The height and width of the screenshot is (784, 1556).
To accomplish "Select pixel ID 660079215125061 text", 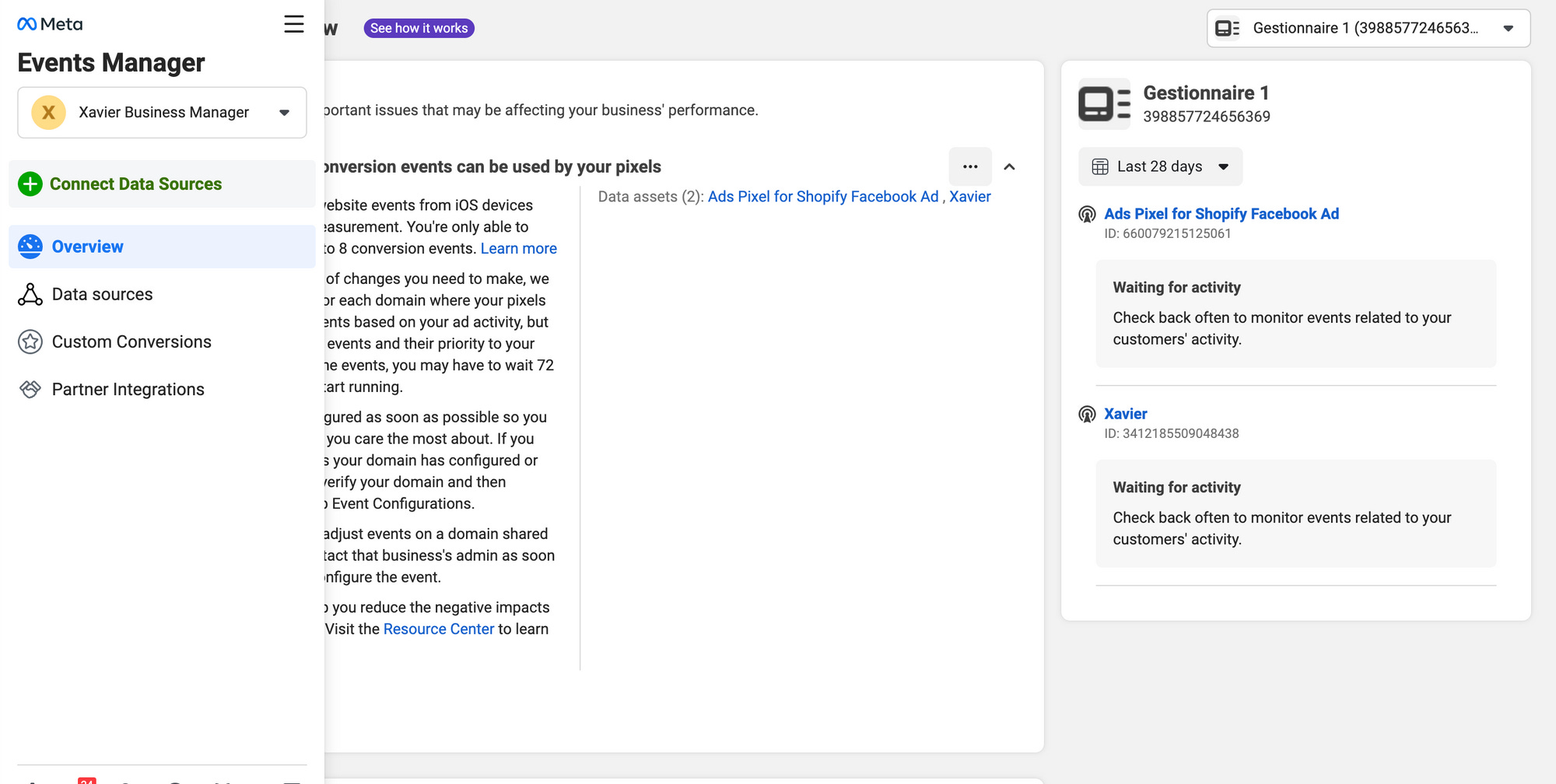I will pos(1168,233).
